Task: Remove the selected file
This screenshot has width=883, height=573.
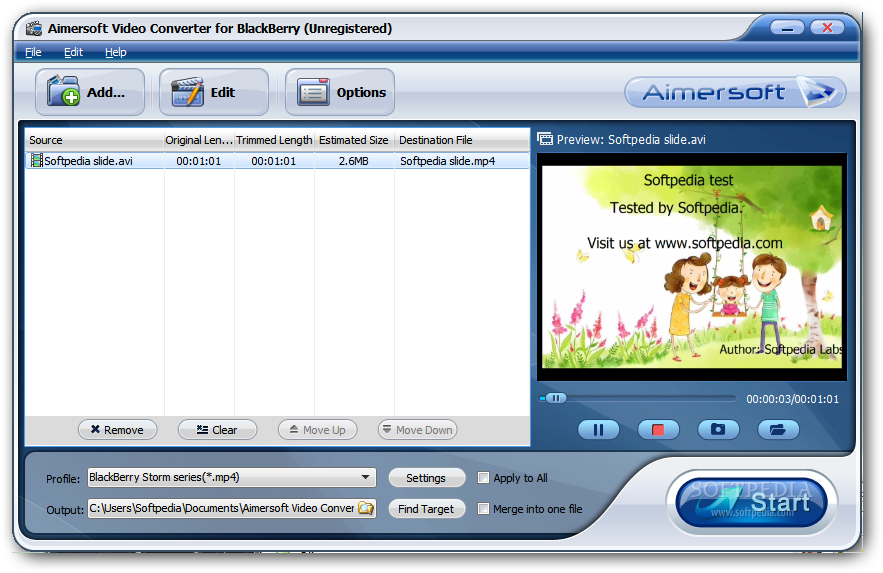Action: point(117,430)
